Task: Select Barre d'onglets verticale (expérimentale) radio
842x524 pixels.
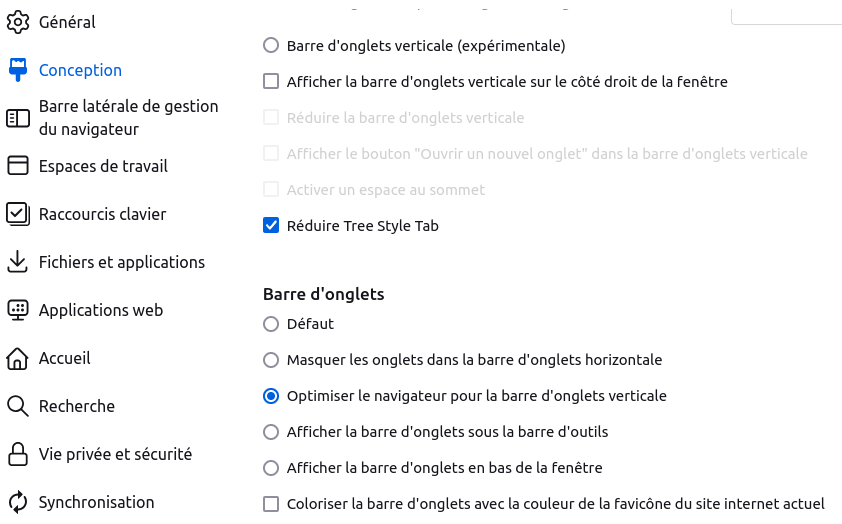Action: [271, 46]
